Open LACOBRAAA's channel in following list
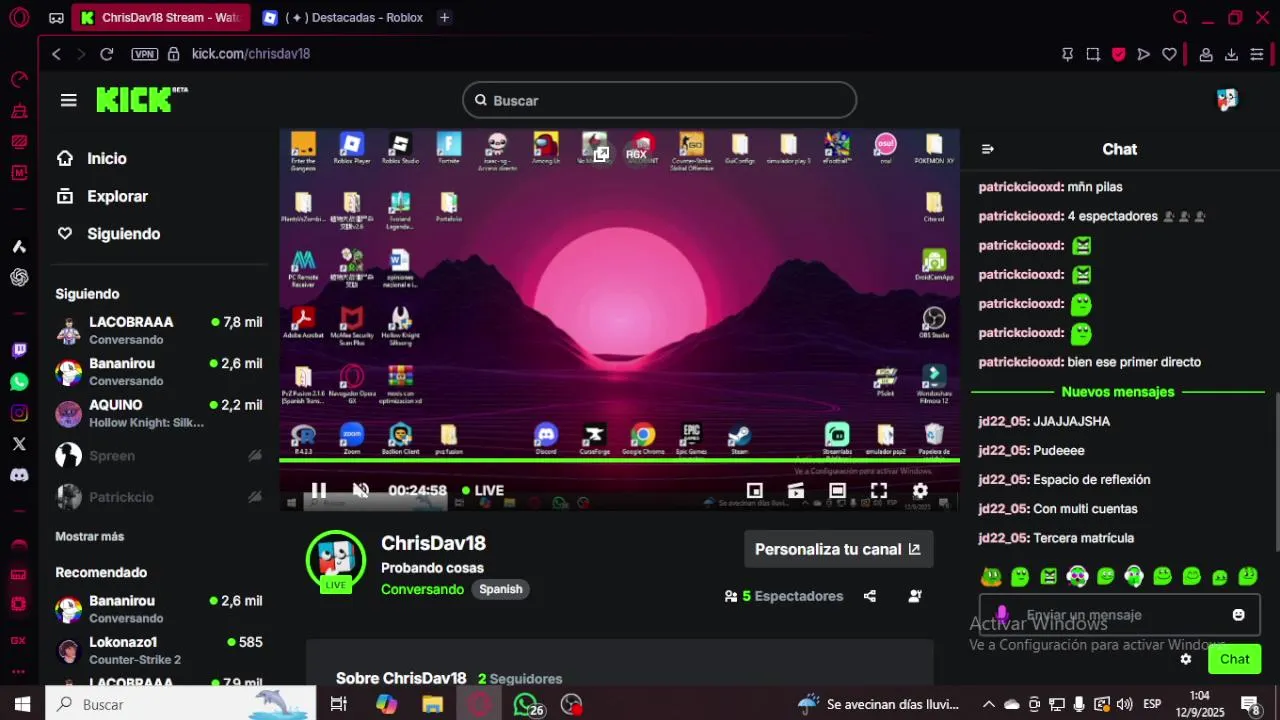Screen dimensions: 1280x720 [x=158, y=330]
